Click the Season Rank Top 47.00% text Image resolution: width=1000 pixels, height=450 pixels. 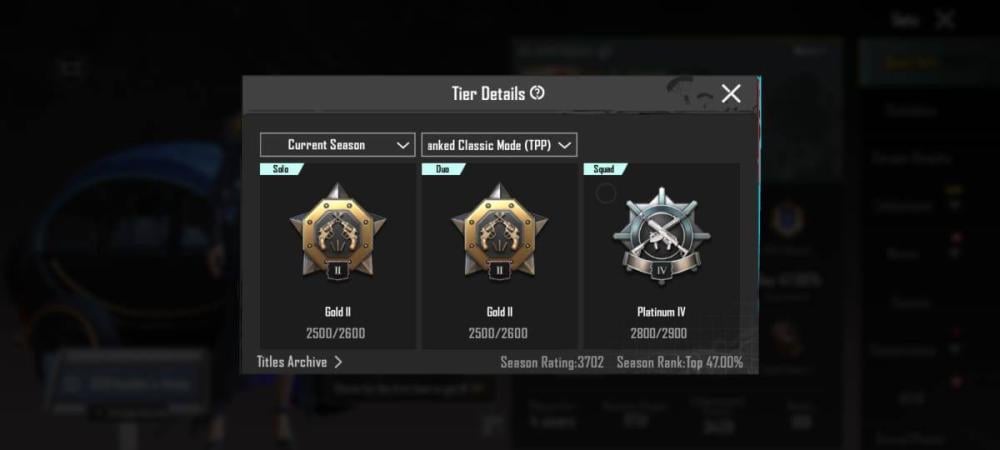point(680,363)
